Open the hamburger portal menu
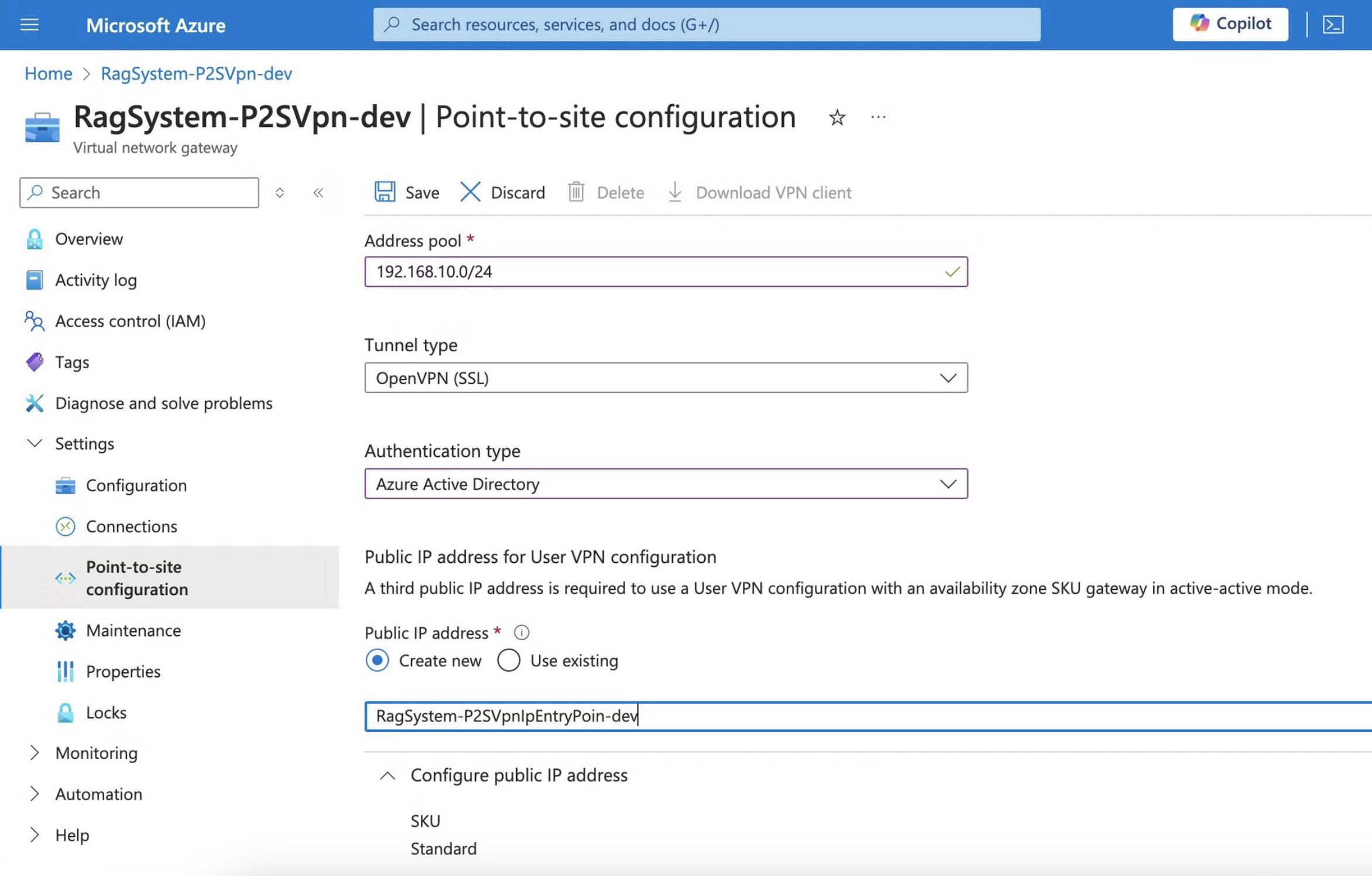This screenshot has width=1372, height=876. (29, 25)
